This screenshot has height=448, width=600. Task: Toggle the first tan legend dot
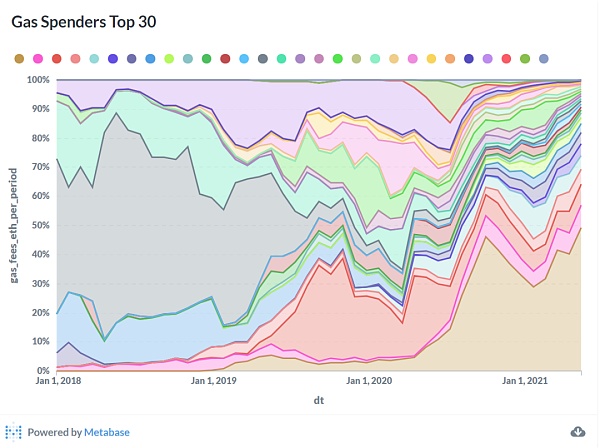coord(19,59)
